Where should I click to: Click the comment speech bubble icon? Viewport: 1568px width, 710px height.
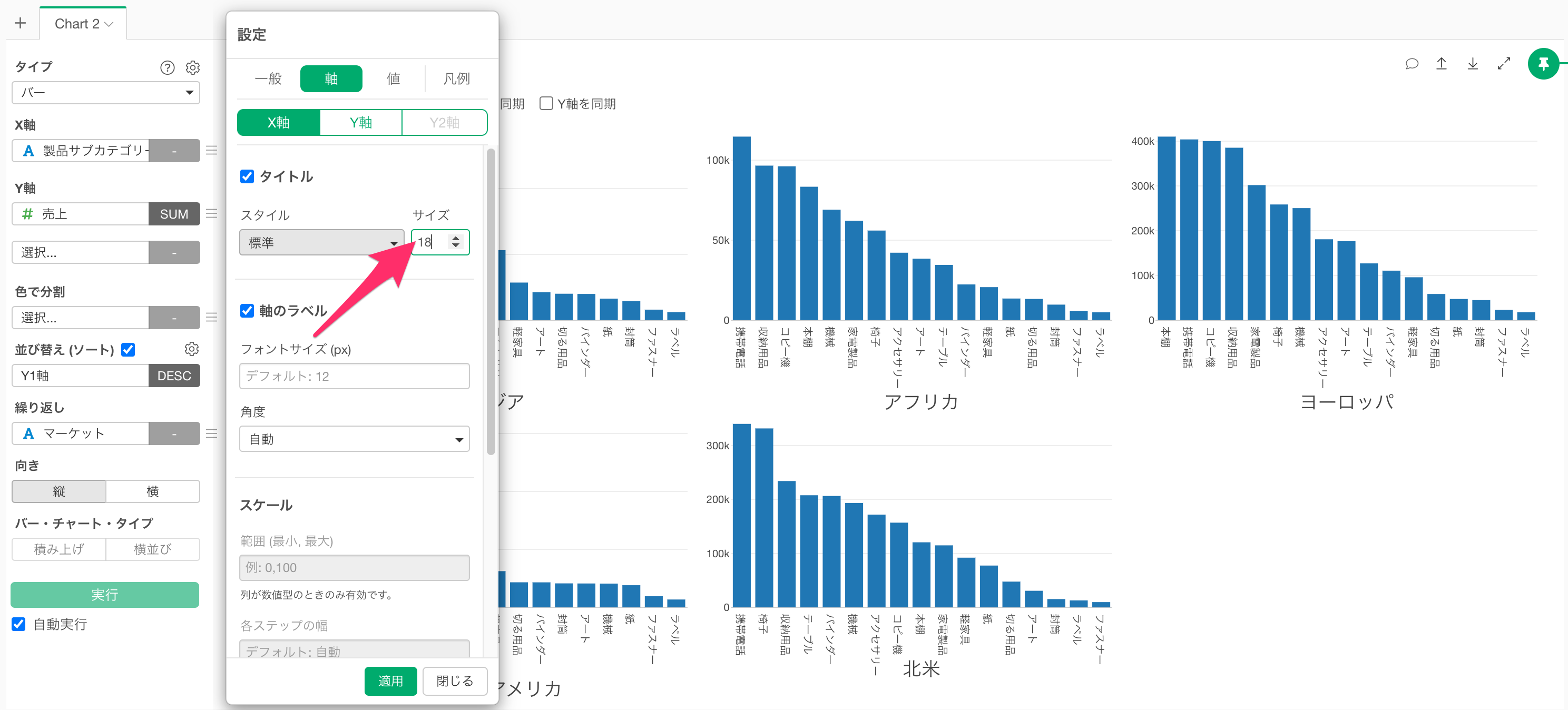[x=1412, y=64]
